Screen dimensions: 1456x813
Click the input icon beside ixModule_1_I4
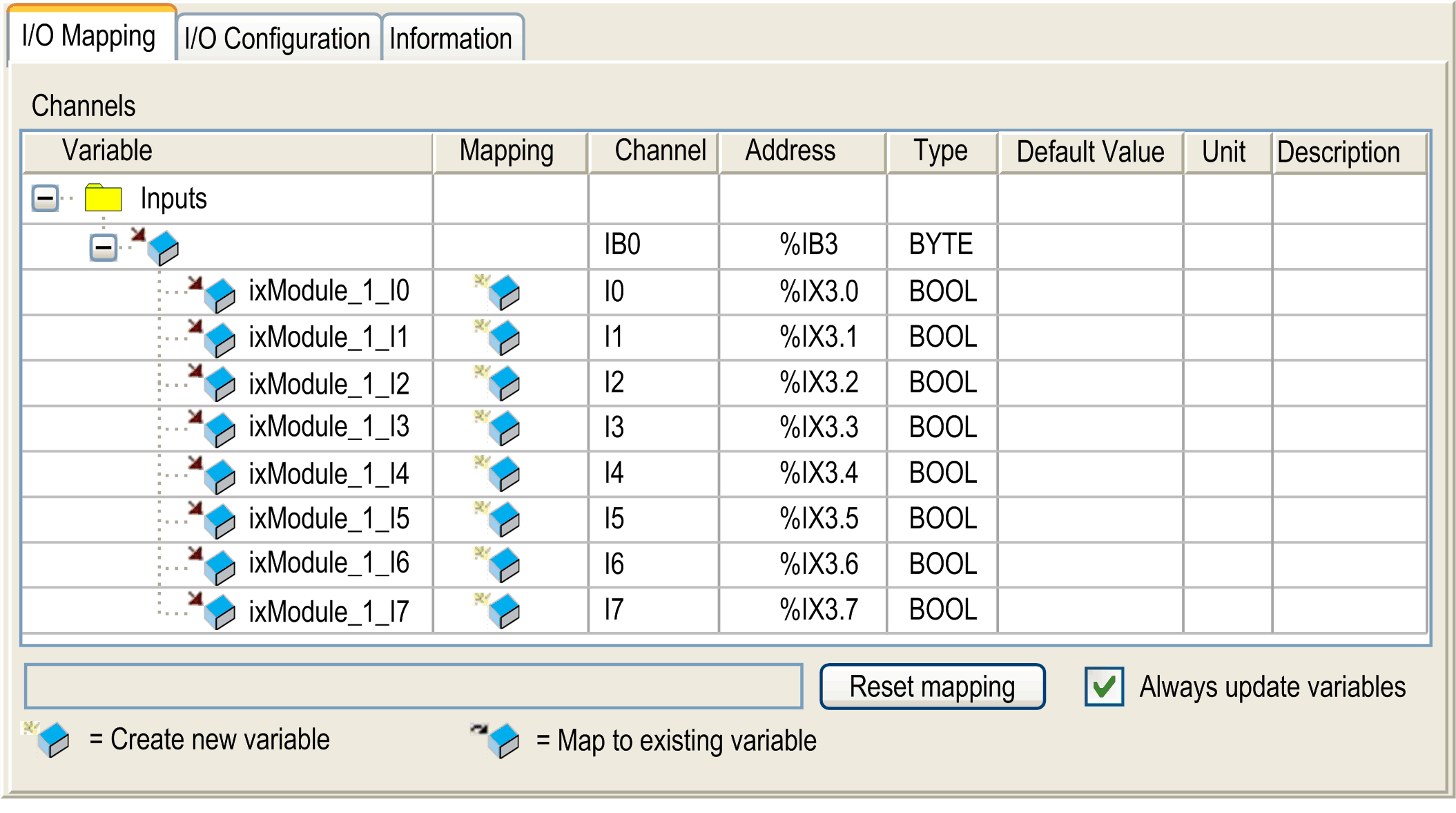click(x=213, y=475)
